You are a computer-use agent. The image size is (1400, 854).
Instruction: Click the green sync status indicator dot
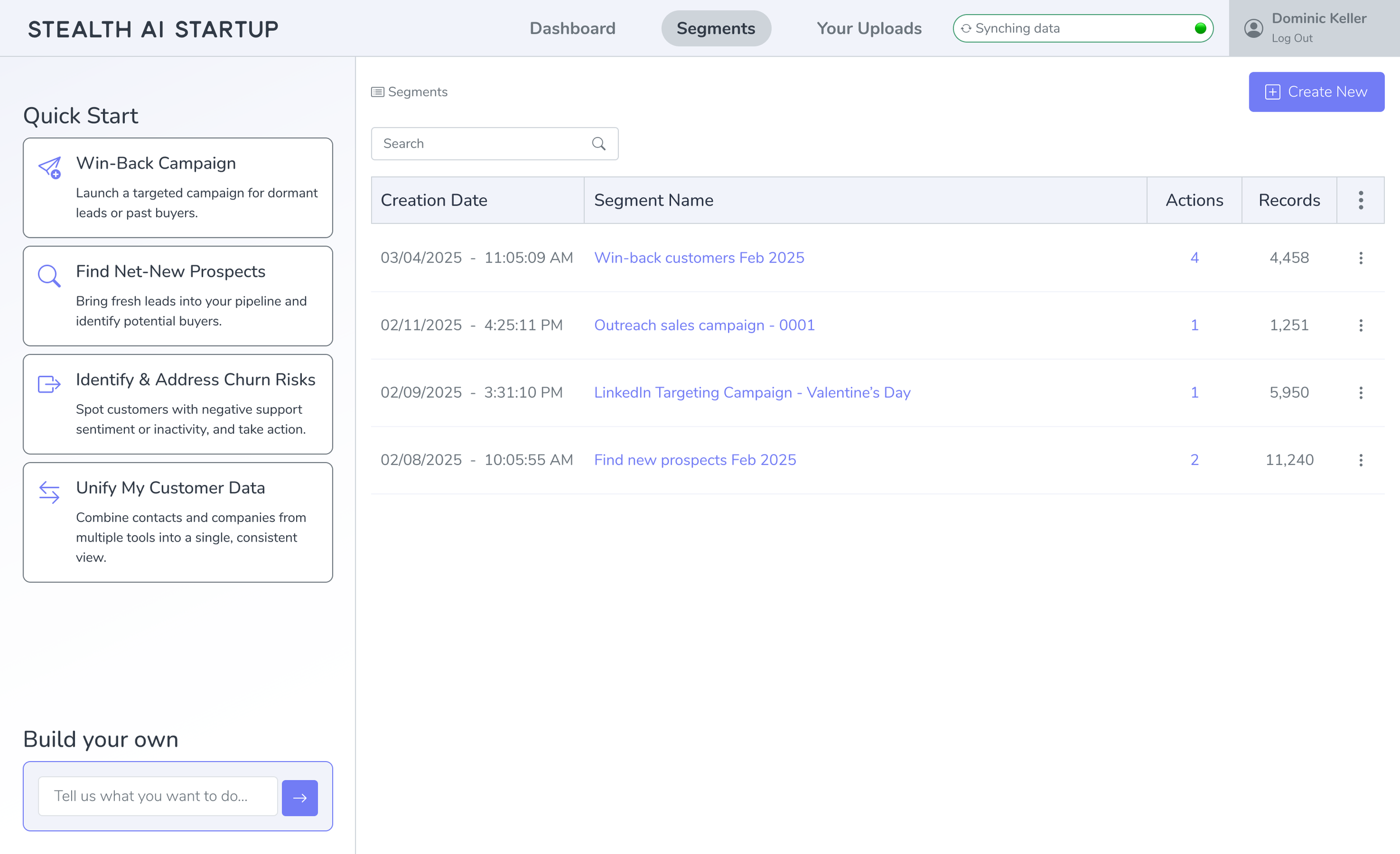pyautogui.click(x=1200, y=29)
